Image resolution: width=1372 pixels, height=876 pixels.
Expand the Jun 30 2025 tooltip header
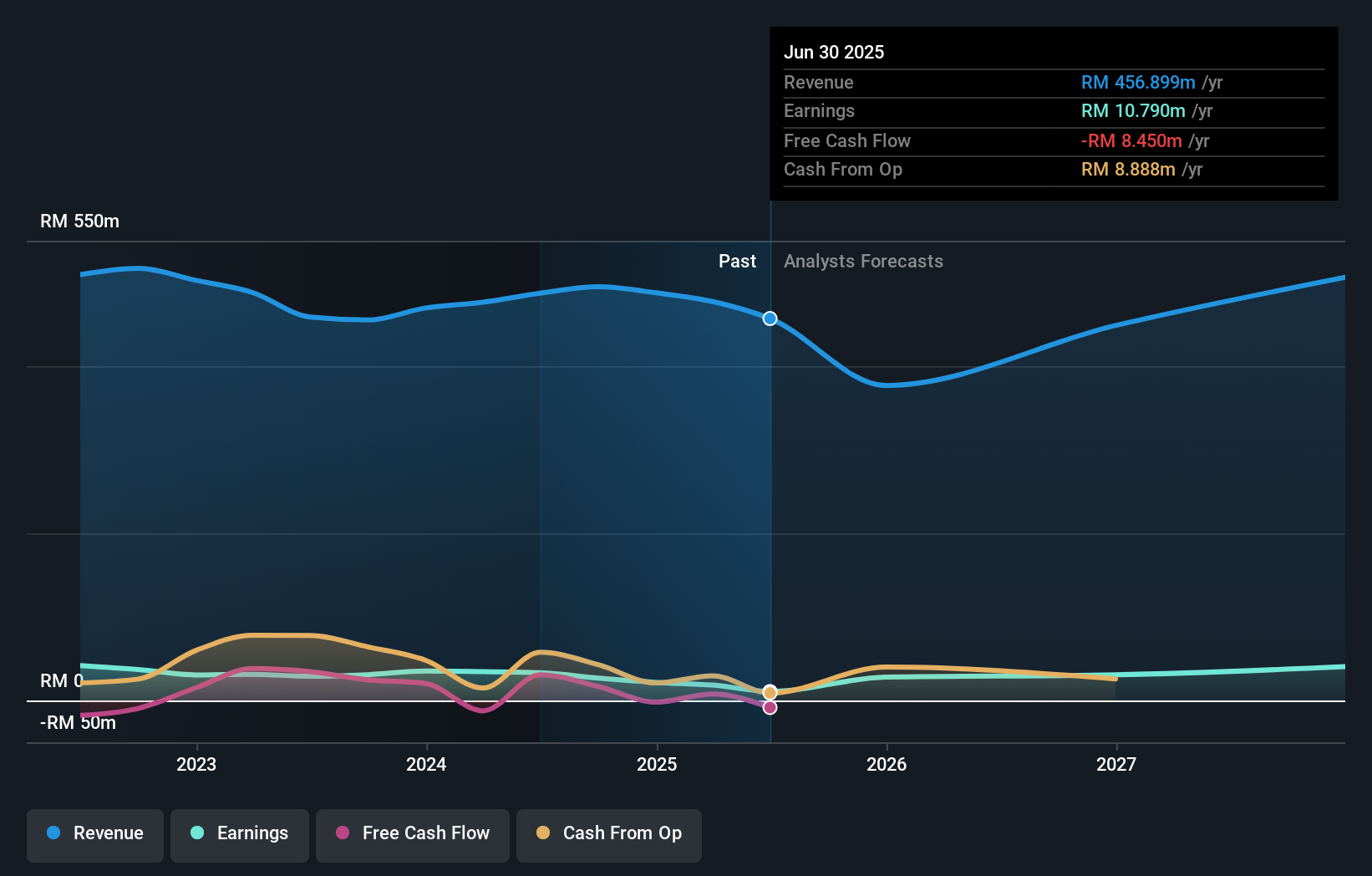click(x=834, y=52)
